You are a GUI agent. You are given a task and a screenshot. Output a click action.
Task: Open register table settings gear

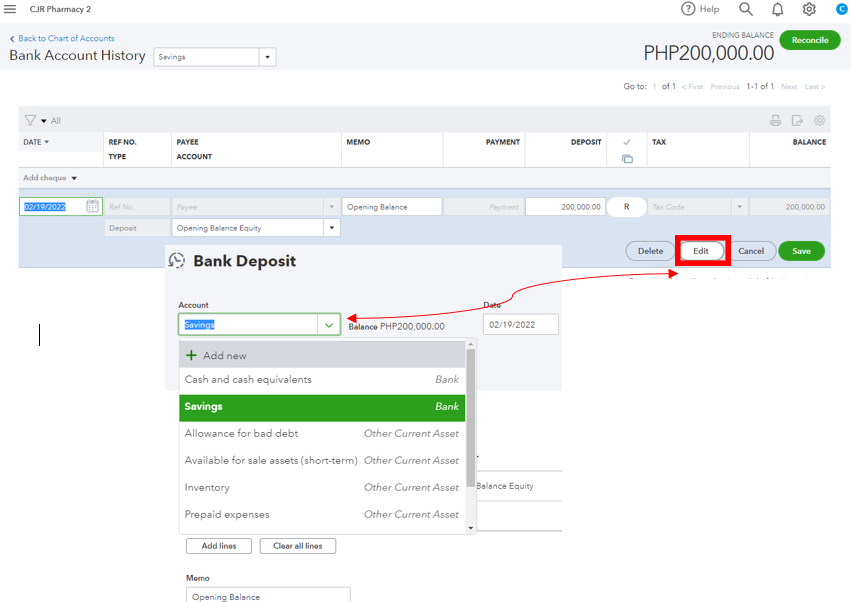tap(820, 121)
